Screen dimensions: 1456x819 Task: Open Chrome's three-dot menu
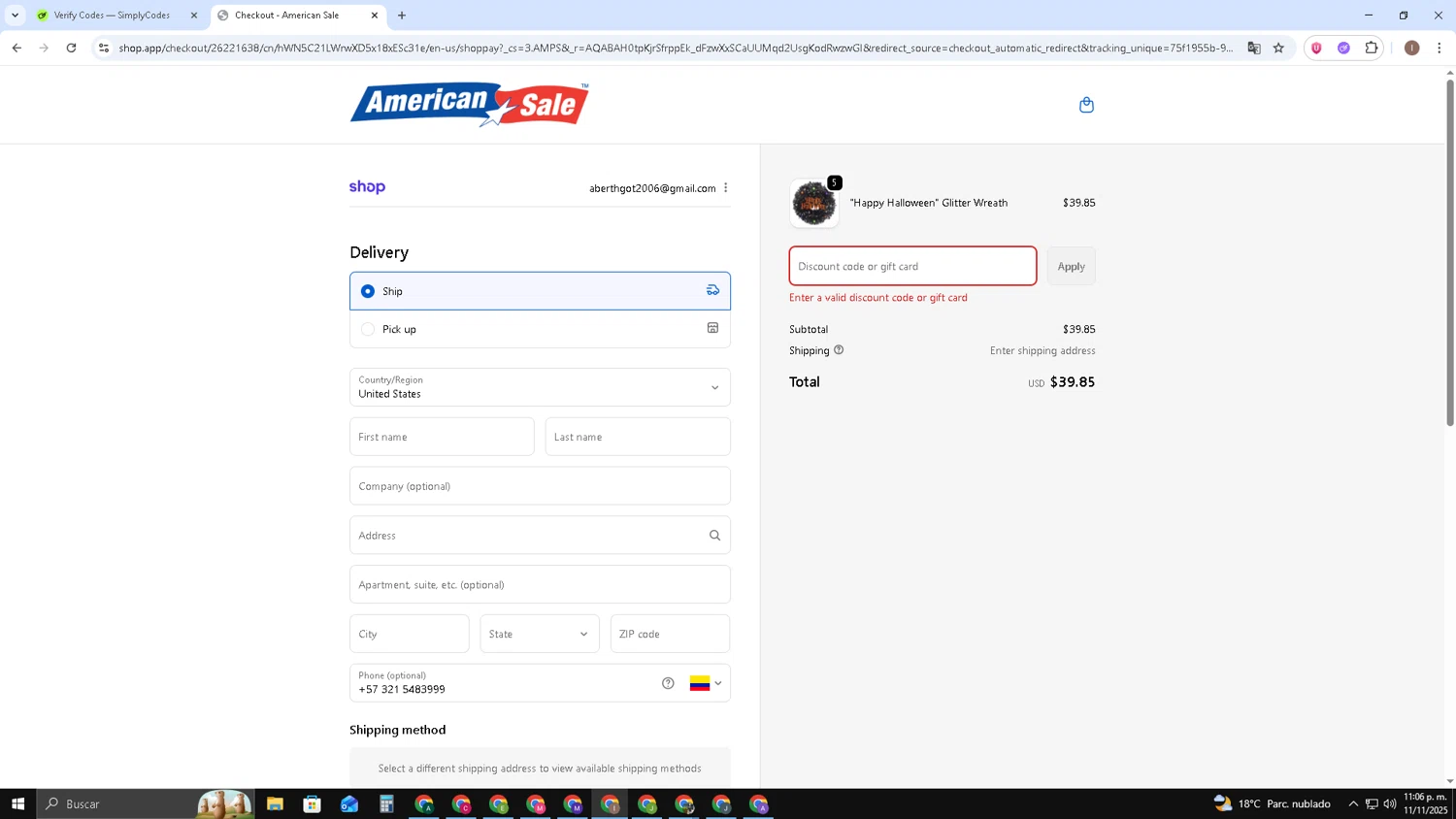click(x=1439, y=48)
